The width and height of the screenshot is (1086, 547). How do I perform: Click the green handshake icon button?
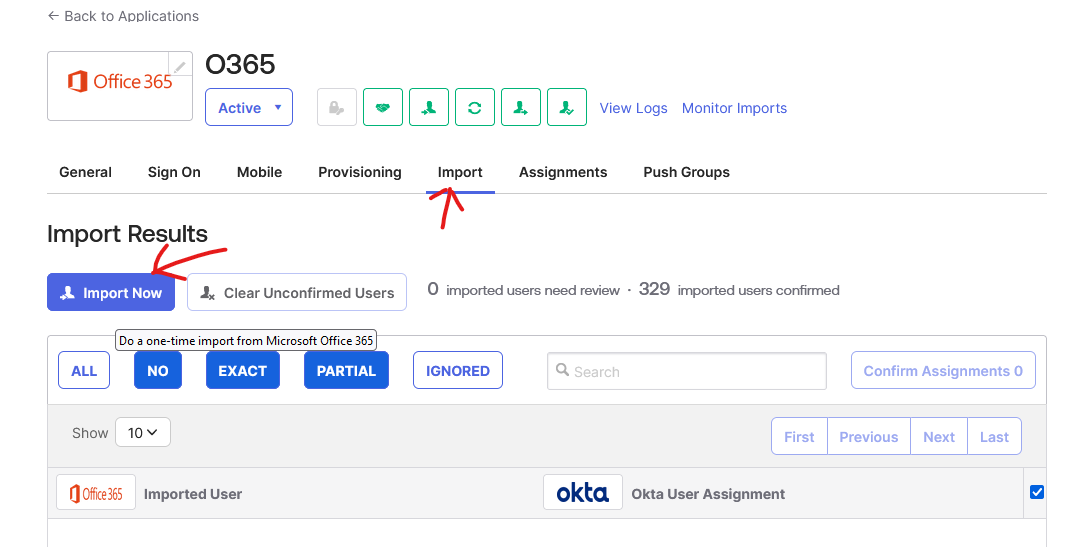pos(382,107)
